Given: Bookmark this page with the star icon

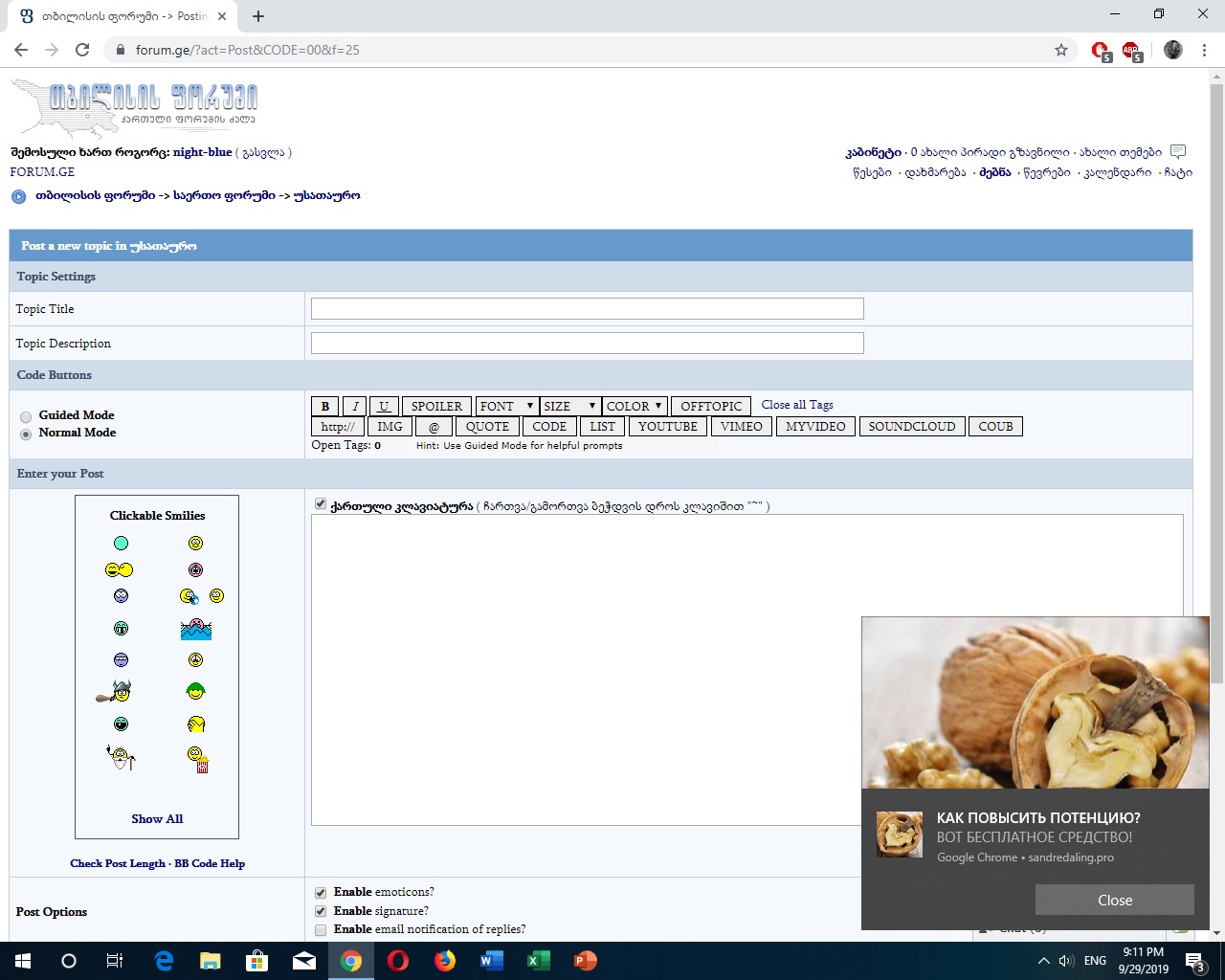Looking at the screenshot, I should point(1061,50).
